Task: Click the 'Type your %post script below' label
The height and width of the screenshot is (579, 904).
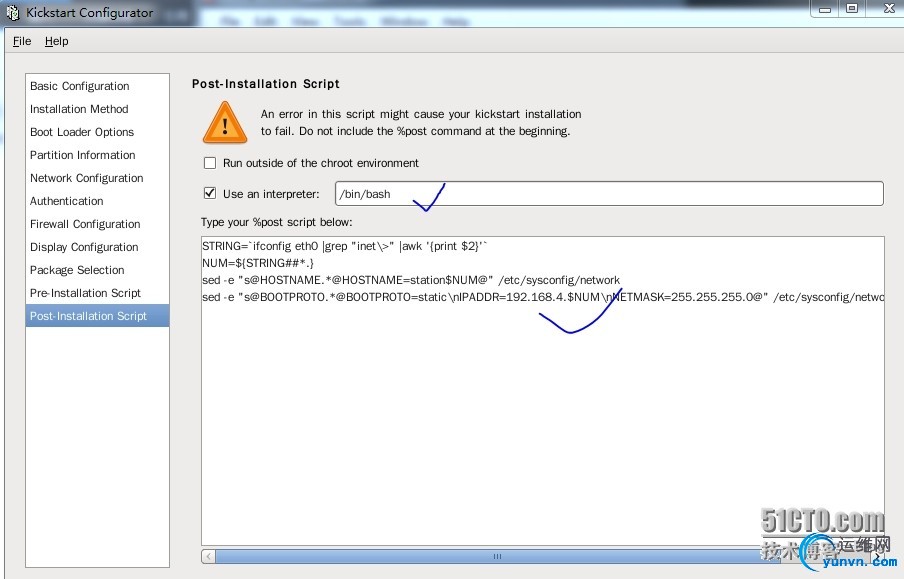Action: pyautogui.click(x=276, y=222)
